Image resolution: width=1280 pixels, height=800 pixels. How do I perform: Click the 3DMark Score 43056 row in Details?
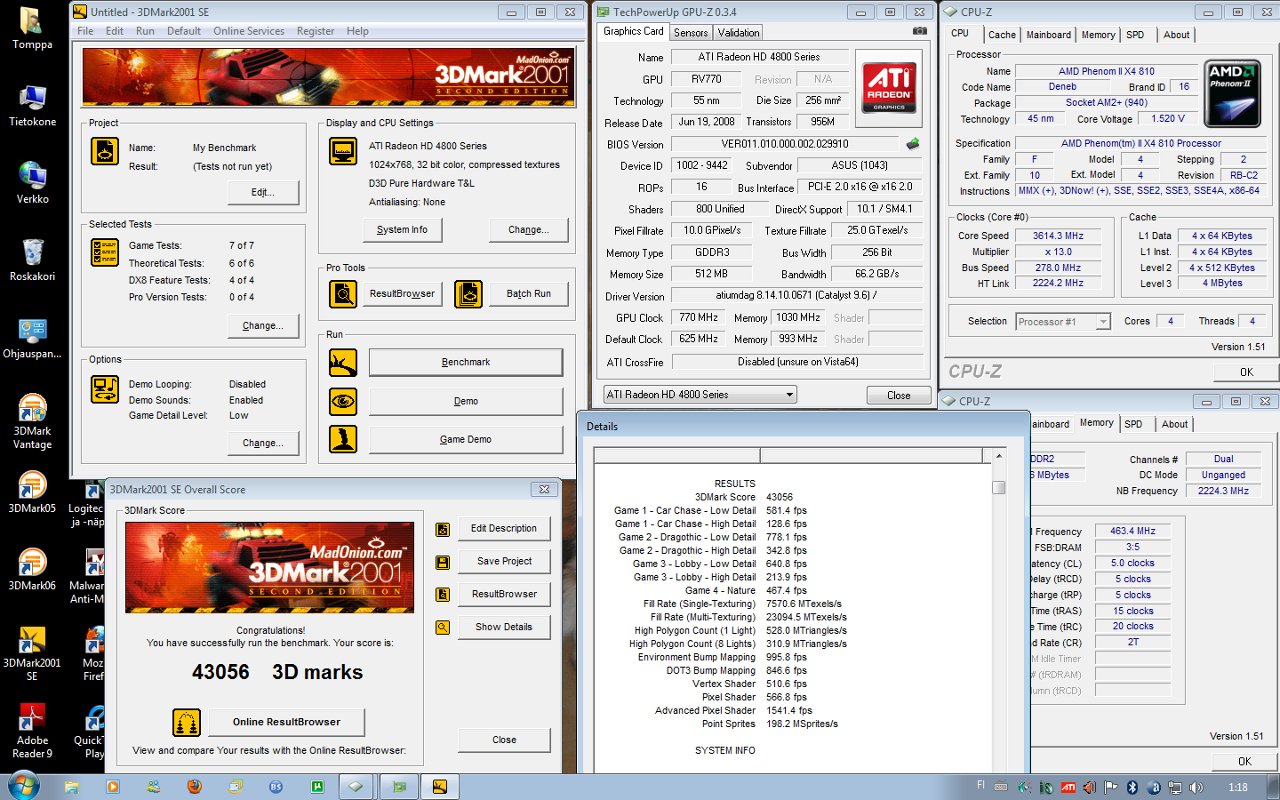coord(742,497)
